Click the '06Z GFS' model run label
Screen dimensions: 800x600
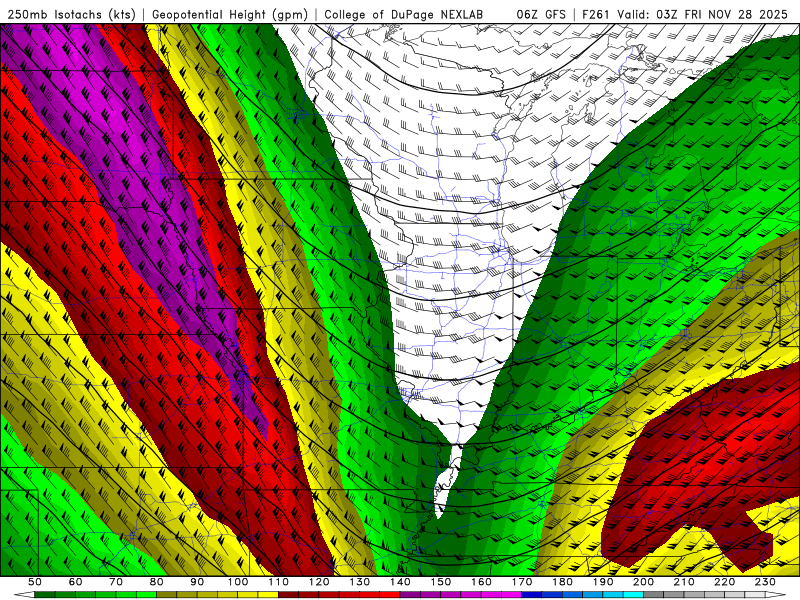[541, 14]
